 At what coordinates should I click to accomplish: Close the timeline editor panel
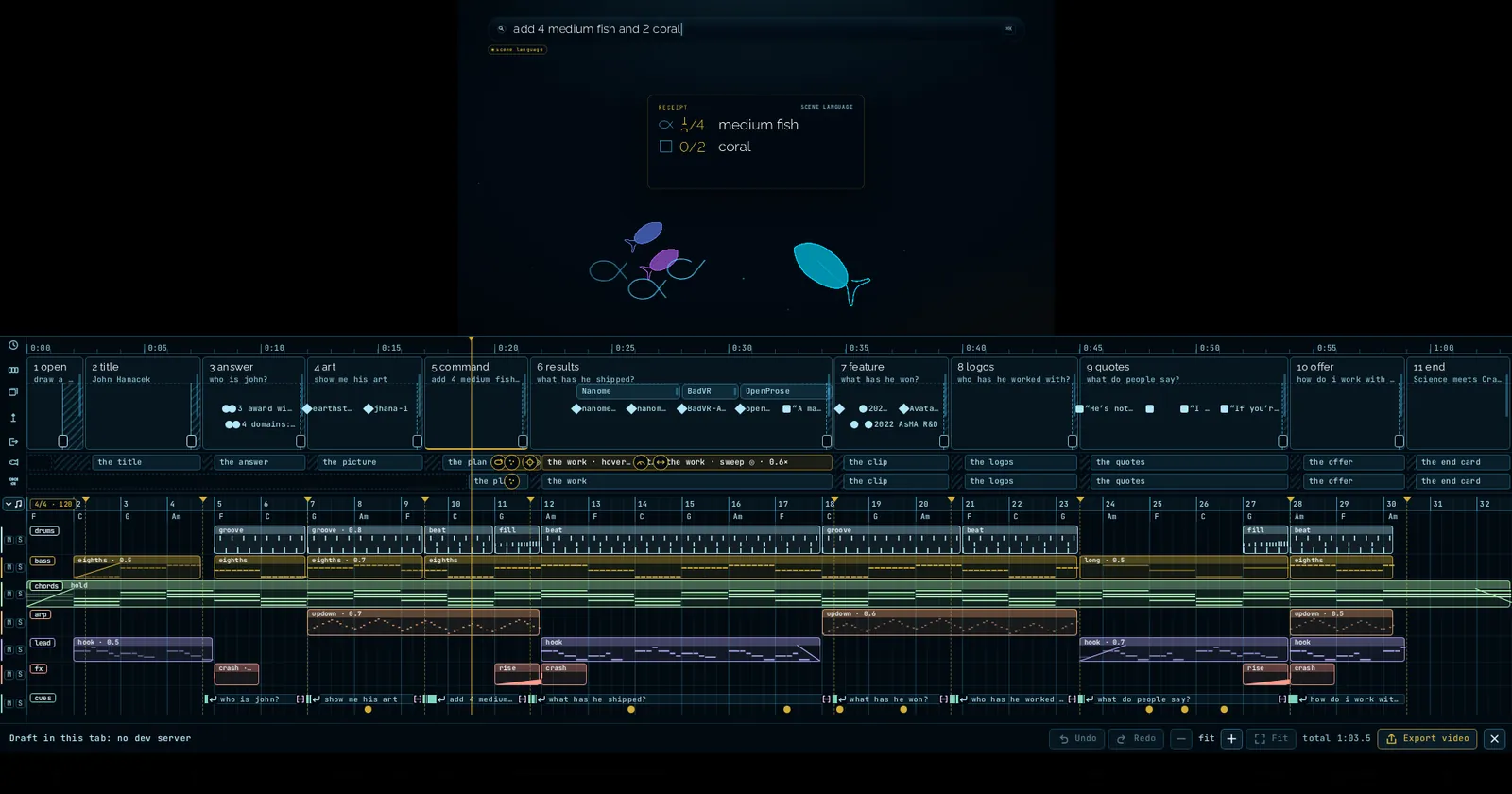tap(1494, 739)
